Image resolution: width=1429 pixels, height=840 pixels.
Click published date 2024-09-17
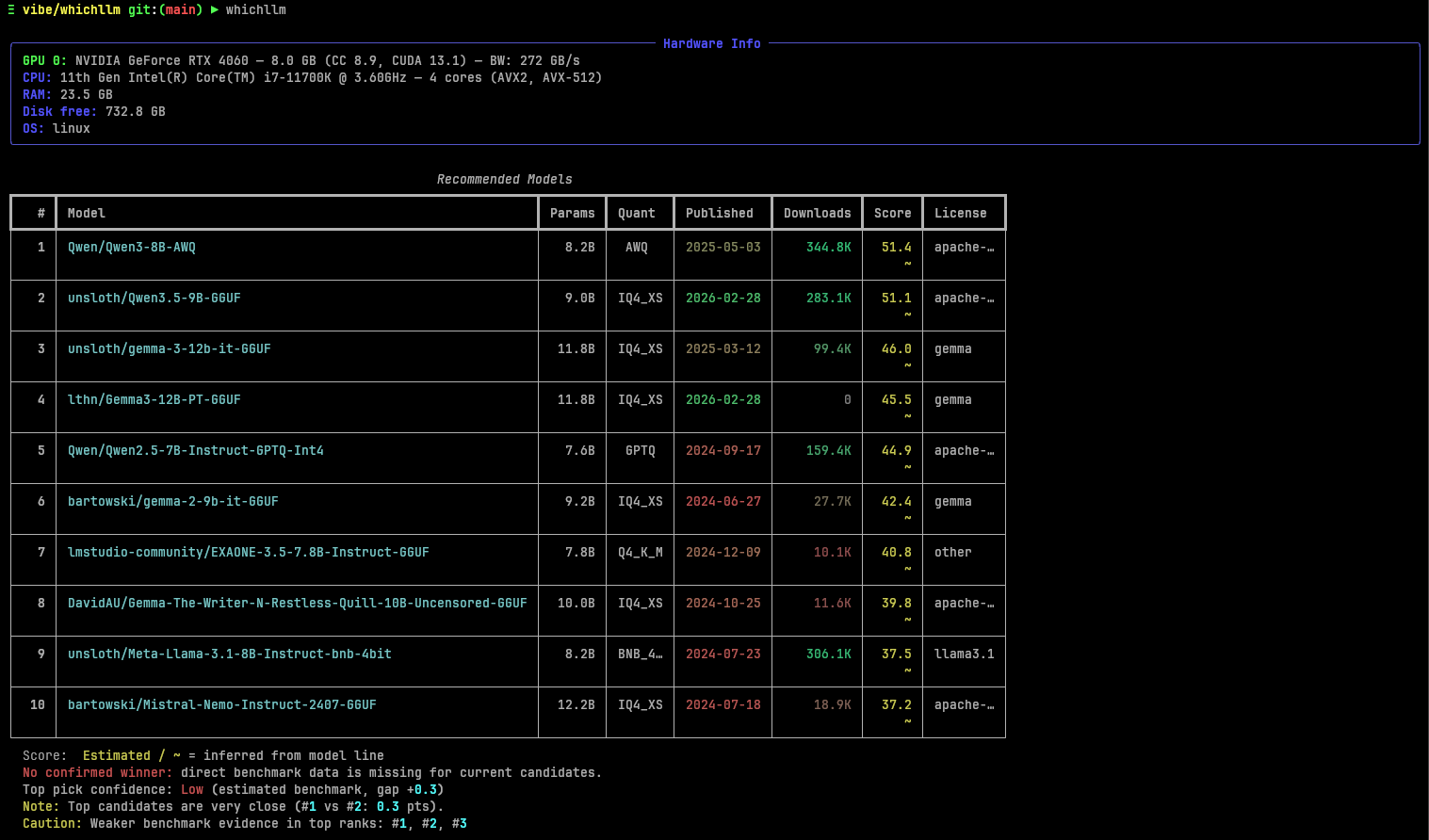point(723,451)
